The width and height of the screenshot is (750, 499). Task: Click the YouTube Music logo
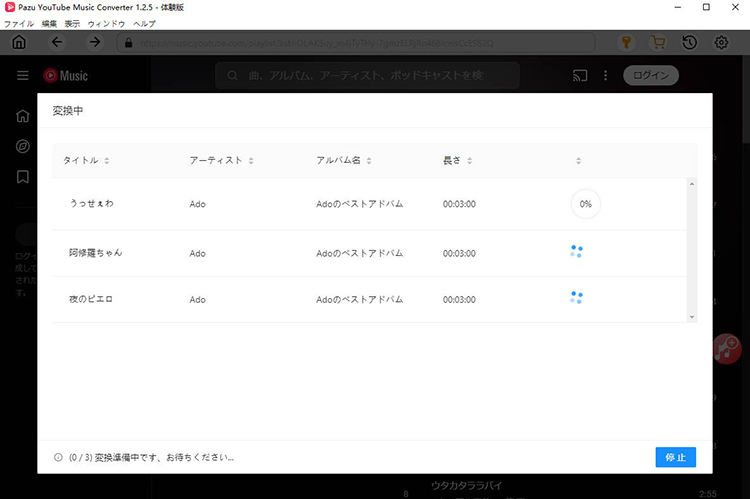[66, 76]
